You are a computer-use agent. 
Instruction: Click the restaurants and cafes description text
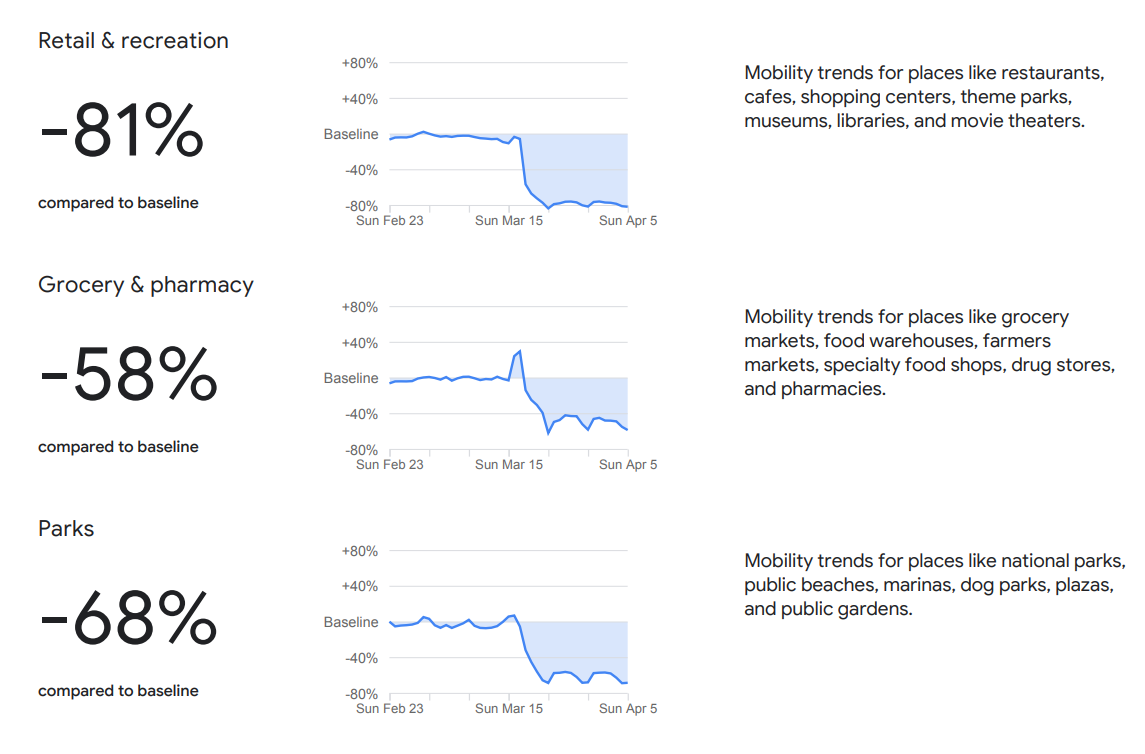pyautogui.click(x=924, y=97)
